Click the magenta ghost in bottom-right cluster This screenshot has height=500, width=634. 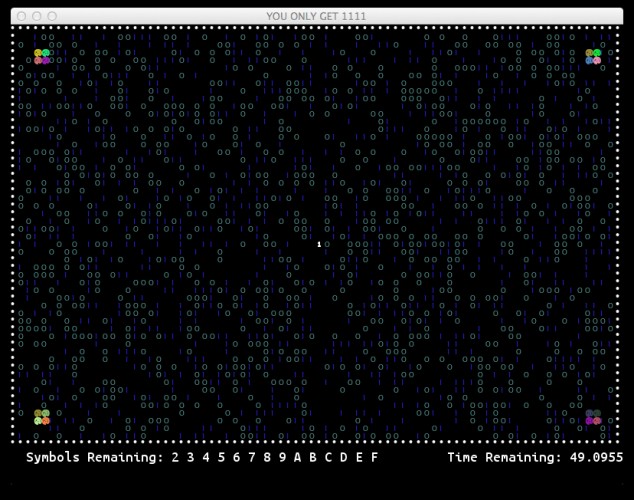click(589, 421)
